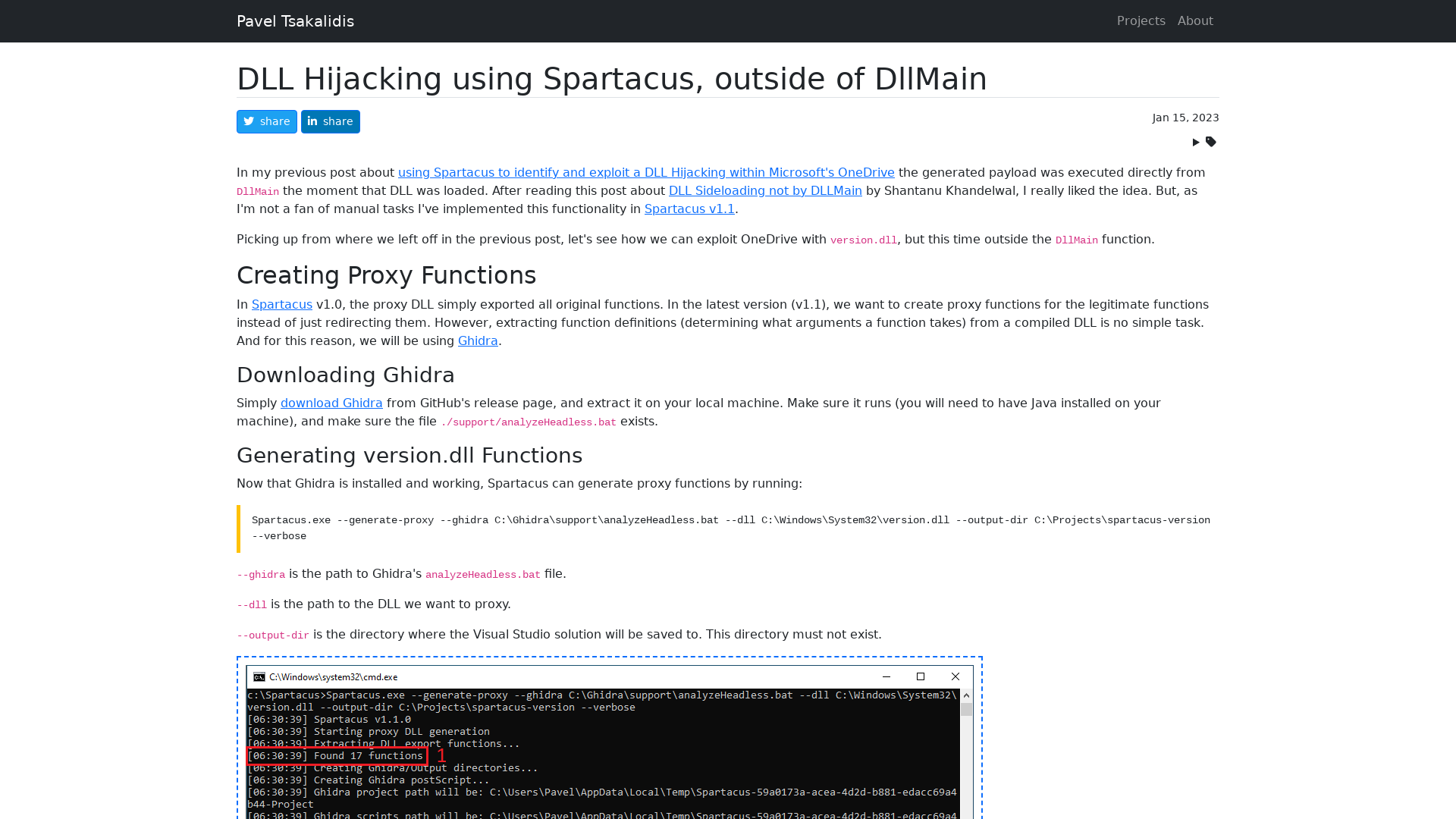Screen dimensions: 1456x819
Task: Click the Spartacus link in body text
Action: (x=282, y=303)
